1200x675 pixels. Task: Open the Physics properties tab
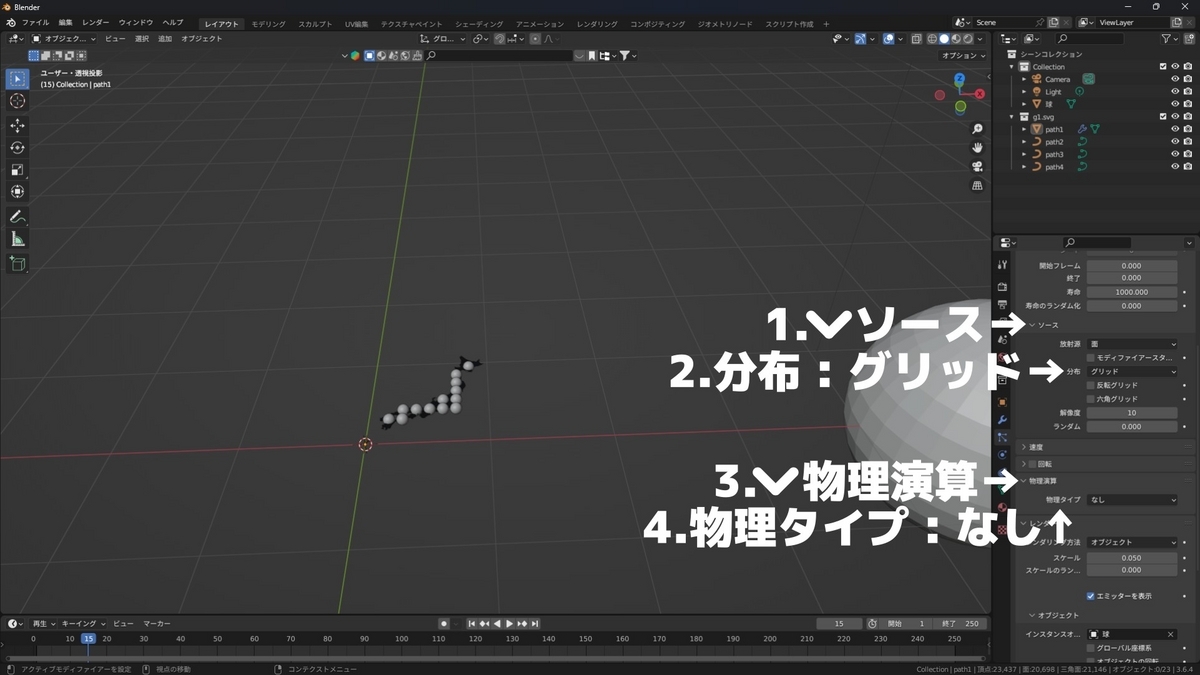tap(1001, 455)
